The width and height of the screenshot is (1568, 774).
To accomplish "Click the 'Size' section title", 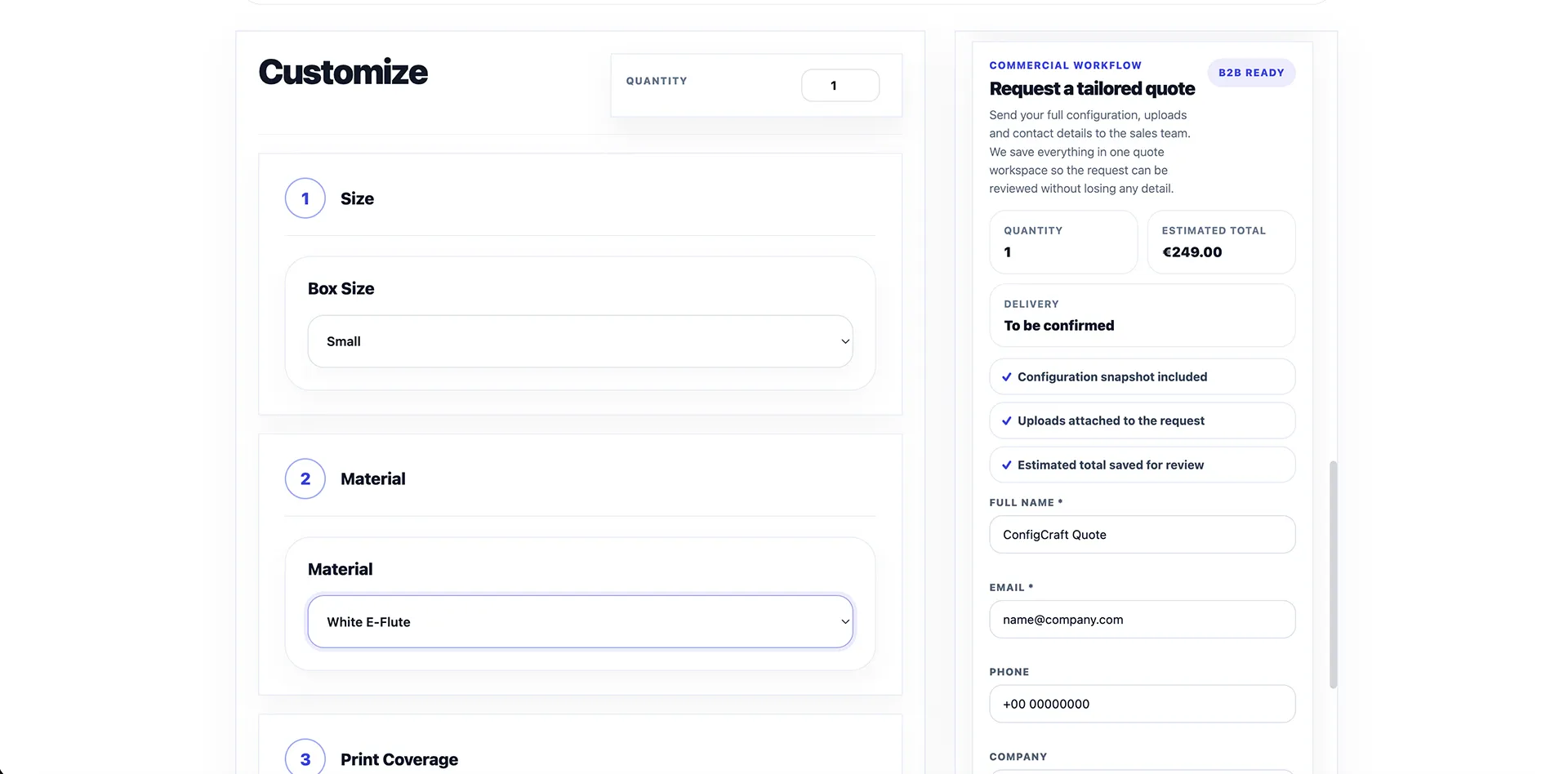I will coord(358,199).
